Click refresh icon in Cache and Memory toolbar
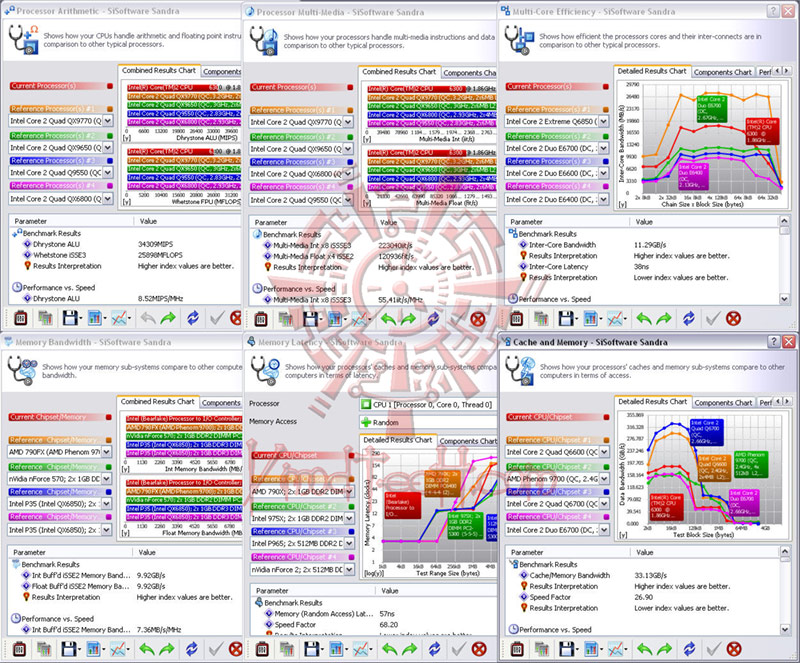The width and height of the screenshot is (800, 663). tap(689, 649)
